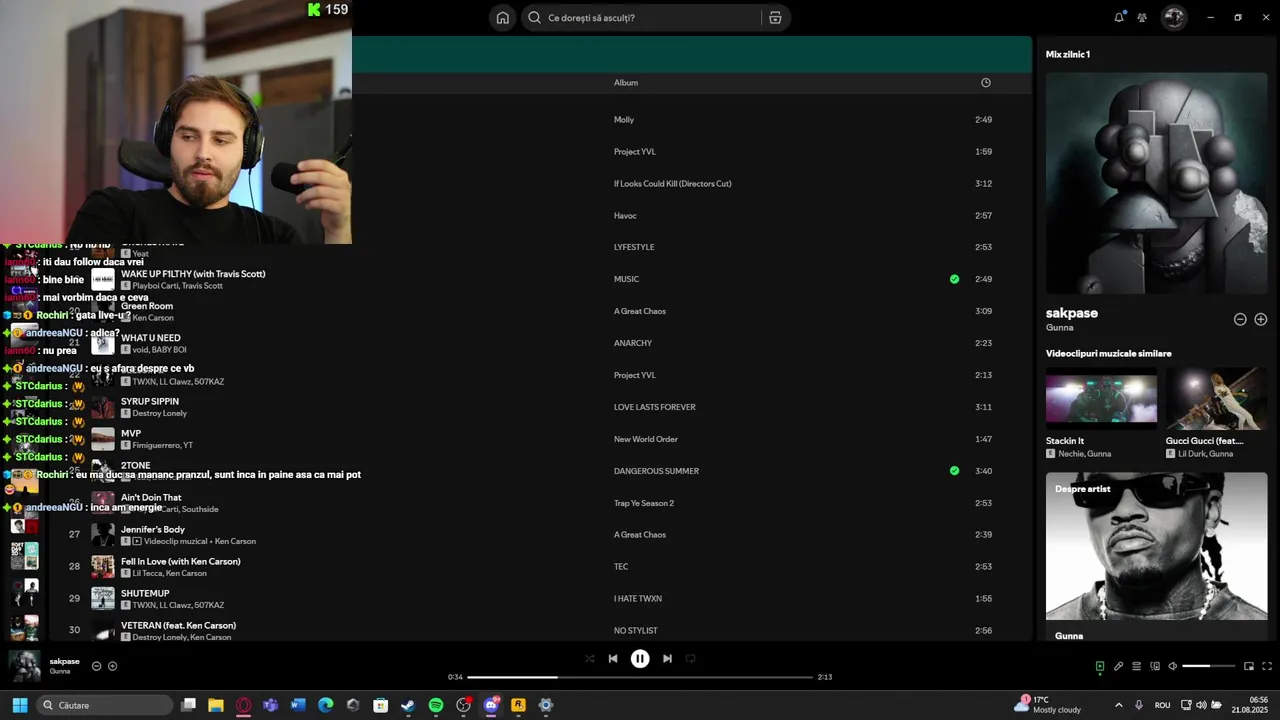Open connect to a device
Screen dimensions: 1280x720
(1155, 666)
